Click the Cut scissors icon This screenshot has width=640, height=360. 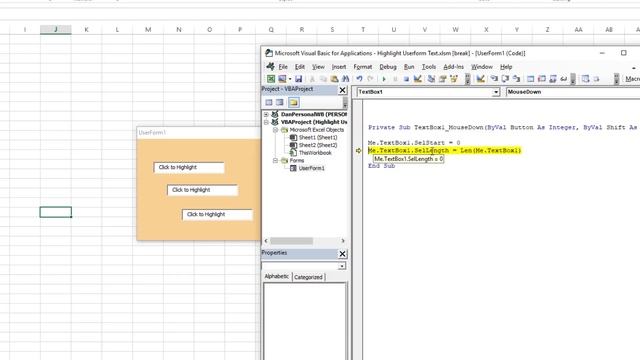pos(312,79)
